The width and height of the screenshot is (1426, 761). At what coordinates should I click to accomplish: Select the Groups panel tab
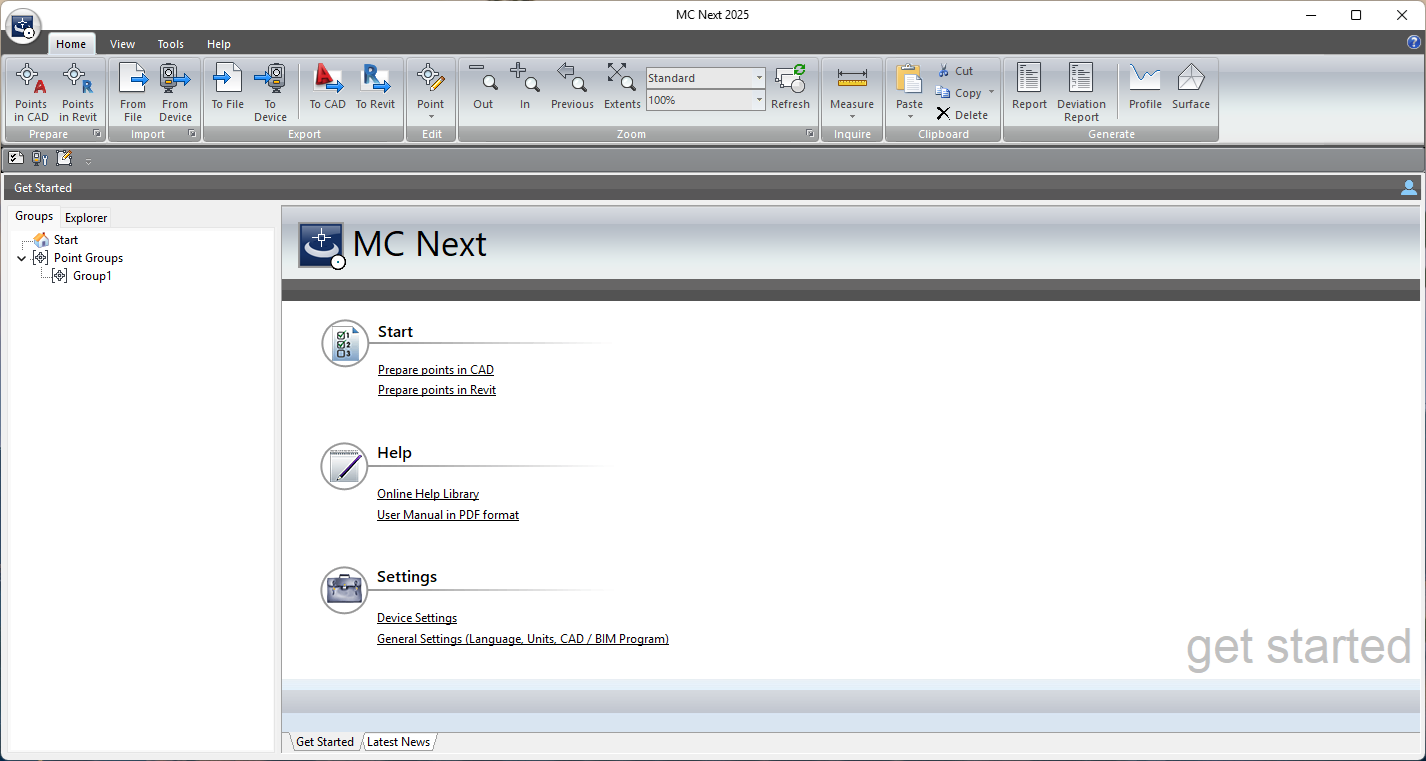point(34,216)
